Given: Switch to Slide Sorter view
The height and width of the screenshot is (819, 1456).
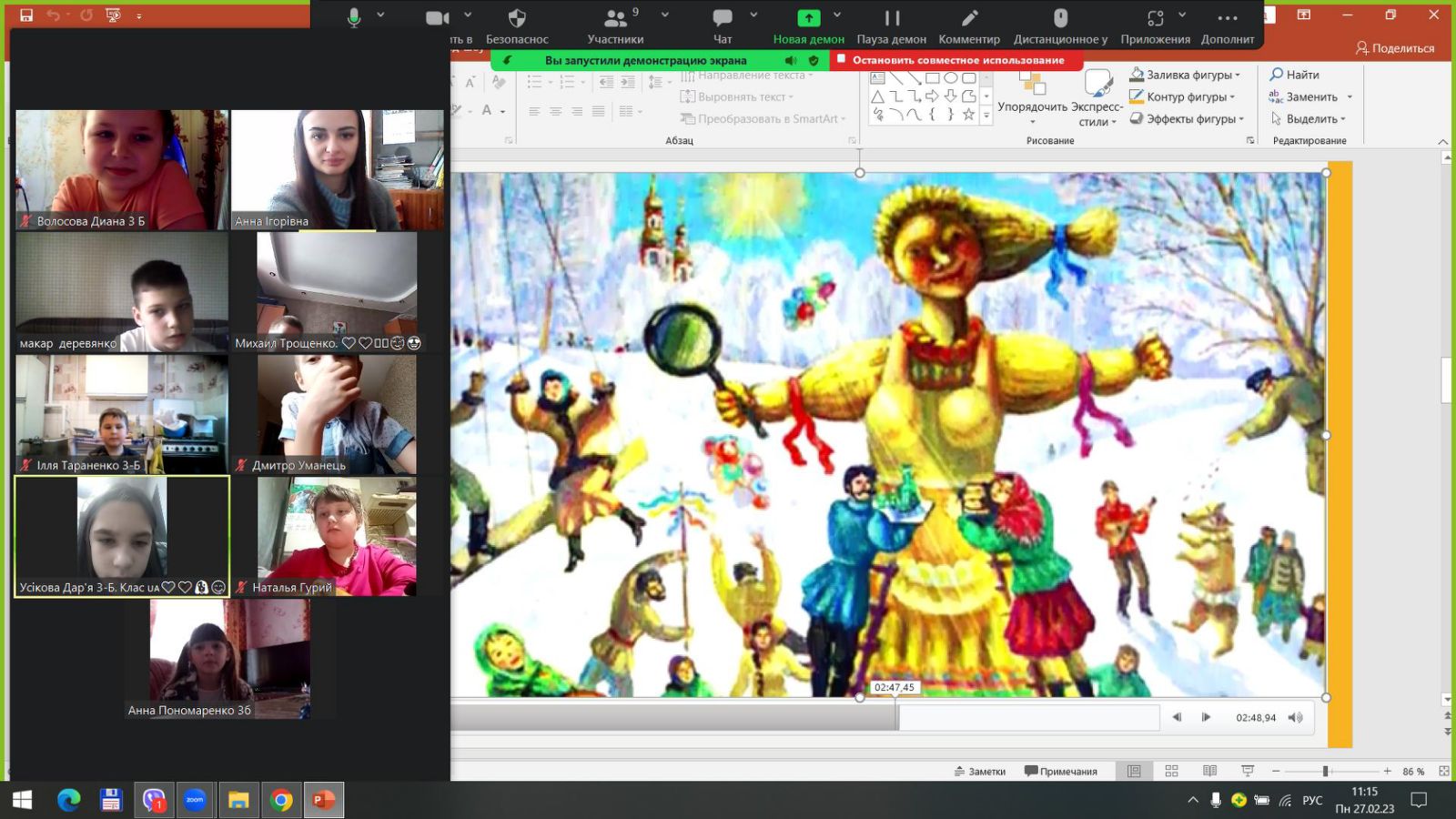Looking at the screenshot, I should pyautogui.click(x=1172, y=771).
